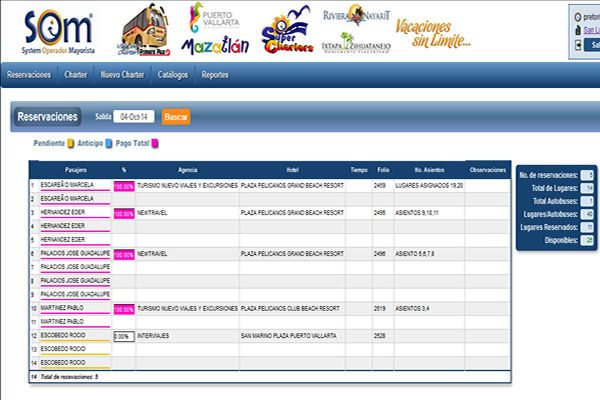
Task: Open the Nuevo Charter menu item
Action: 123,75
